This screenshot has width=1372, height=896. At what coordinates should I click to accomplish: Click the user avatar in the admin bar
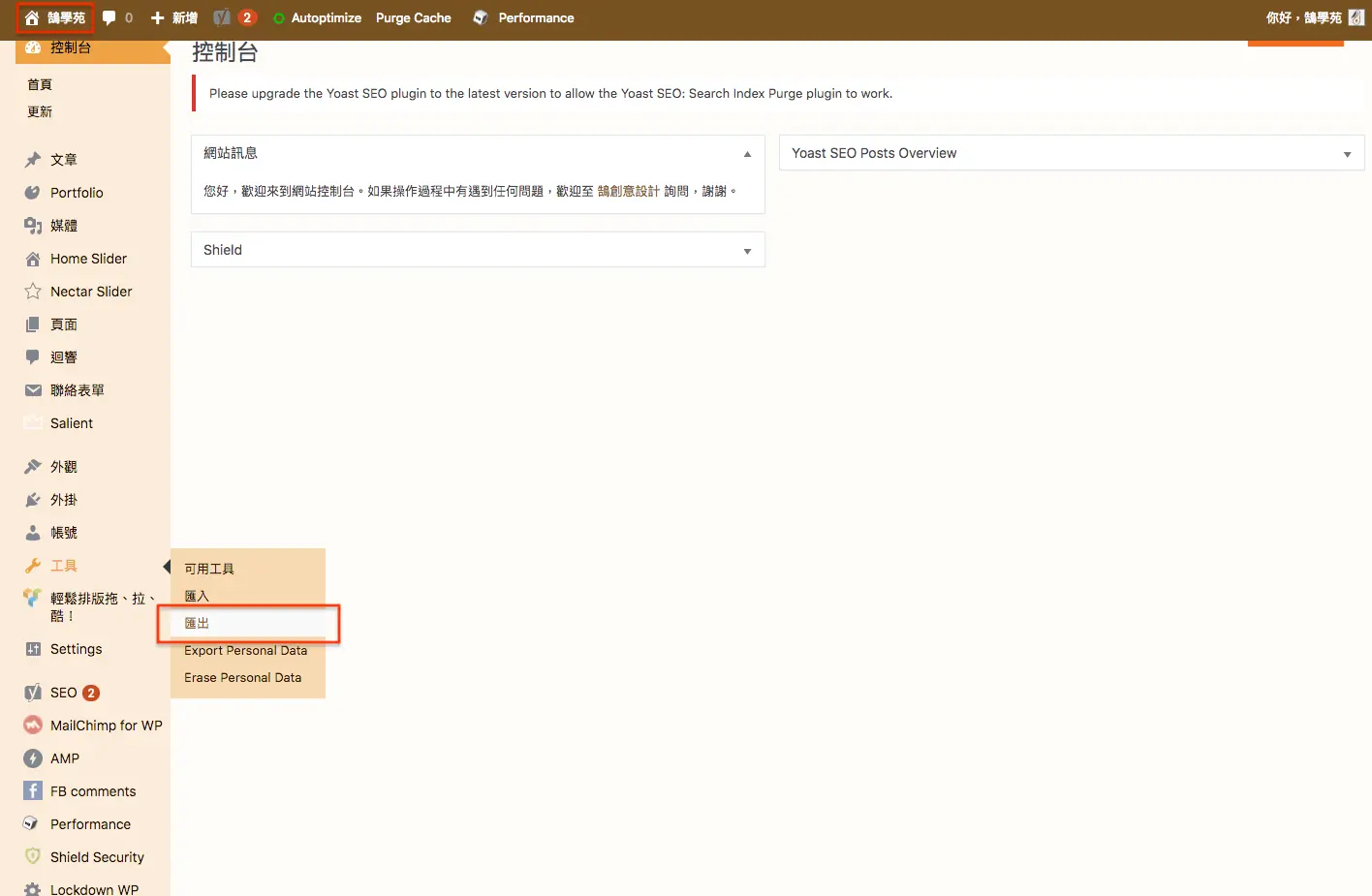[1356, 17]
